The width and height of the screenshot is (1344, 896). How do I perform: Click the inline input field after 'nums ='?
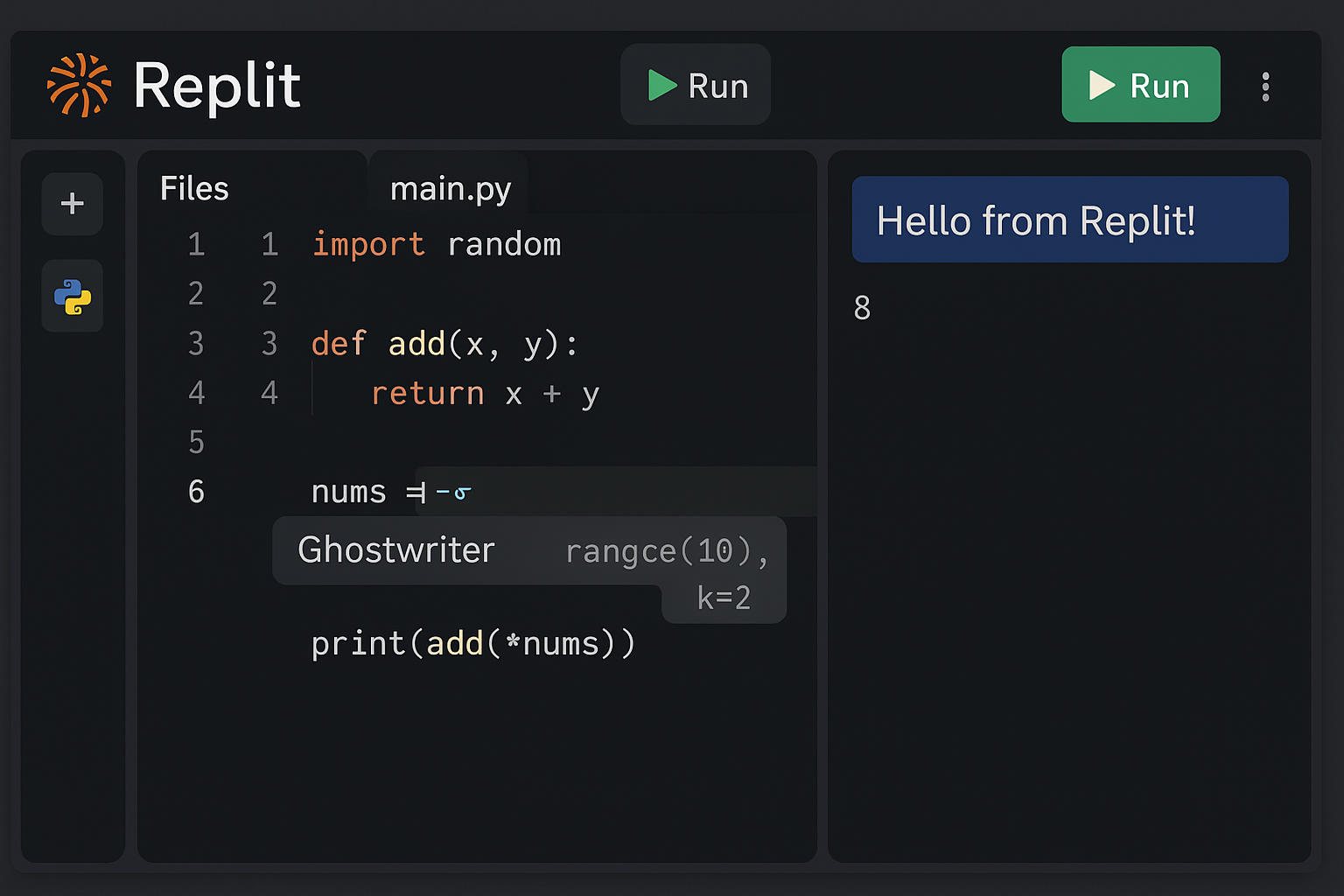coord(616,492)
